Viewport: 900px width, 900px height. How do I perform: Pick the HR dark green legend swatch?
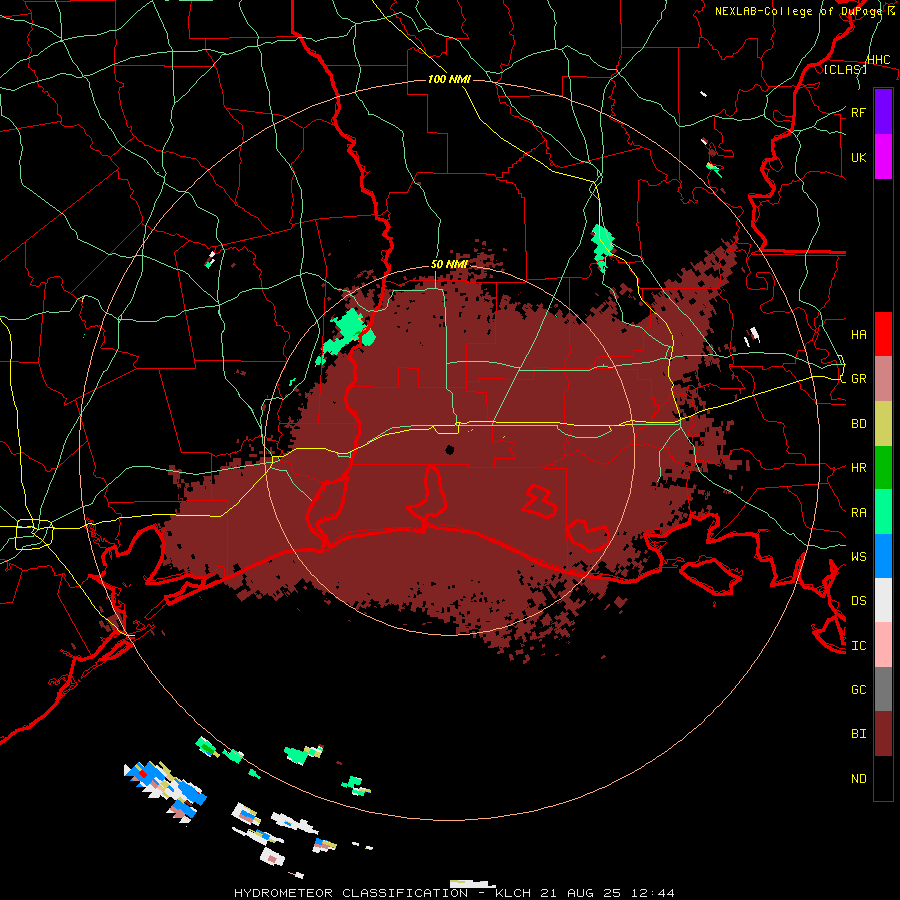(x=883, y=468)
